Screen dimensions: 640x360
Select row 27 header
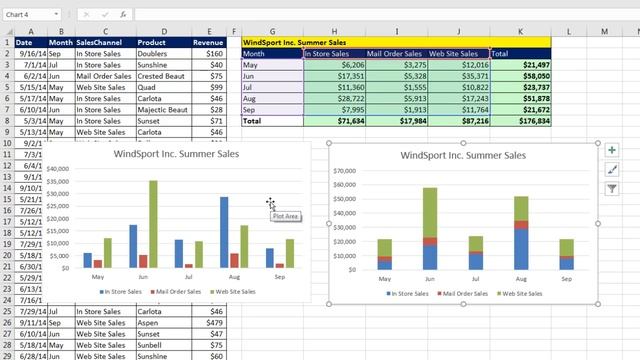click(7, 333)
